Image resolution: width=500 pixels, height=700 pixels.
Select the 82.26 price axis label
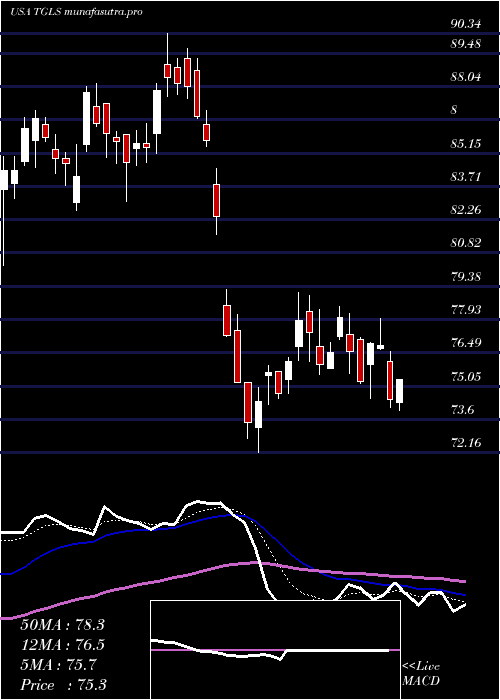pos(466,210)
